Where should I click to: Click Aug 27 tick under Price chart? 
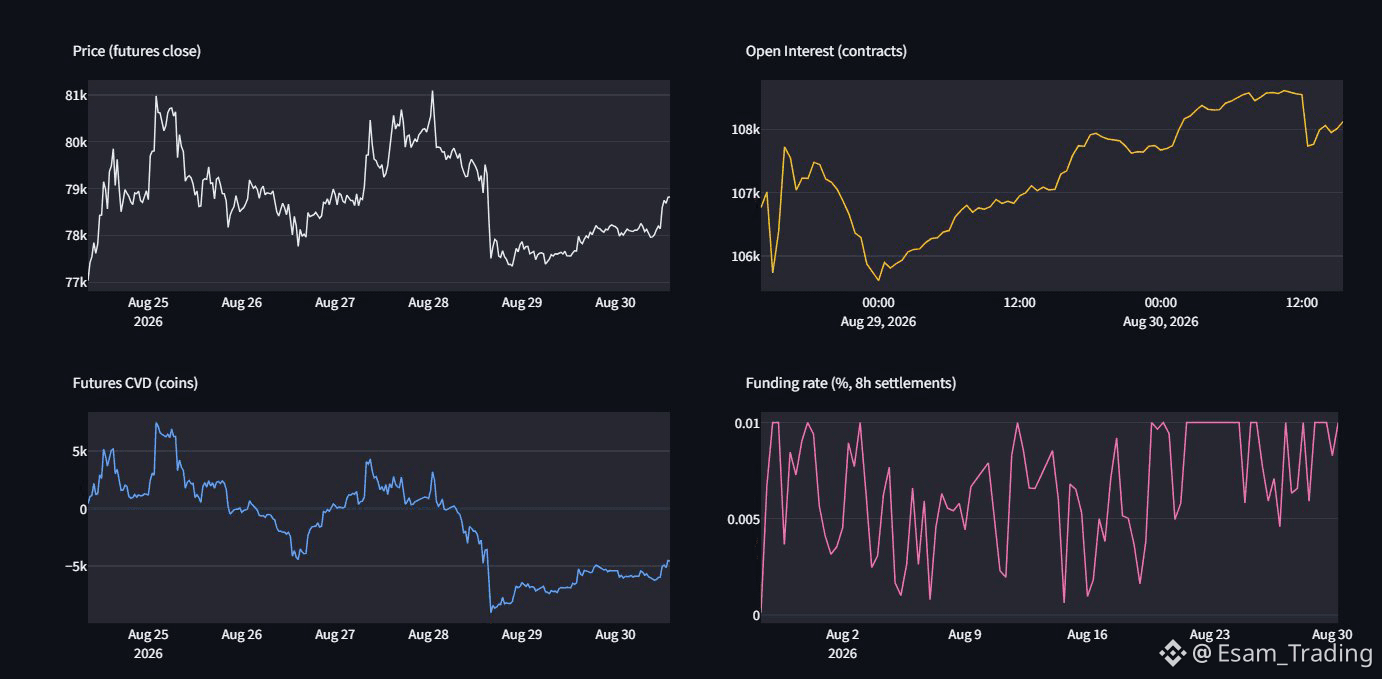coord(334,302)
